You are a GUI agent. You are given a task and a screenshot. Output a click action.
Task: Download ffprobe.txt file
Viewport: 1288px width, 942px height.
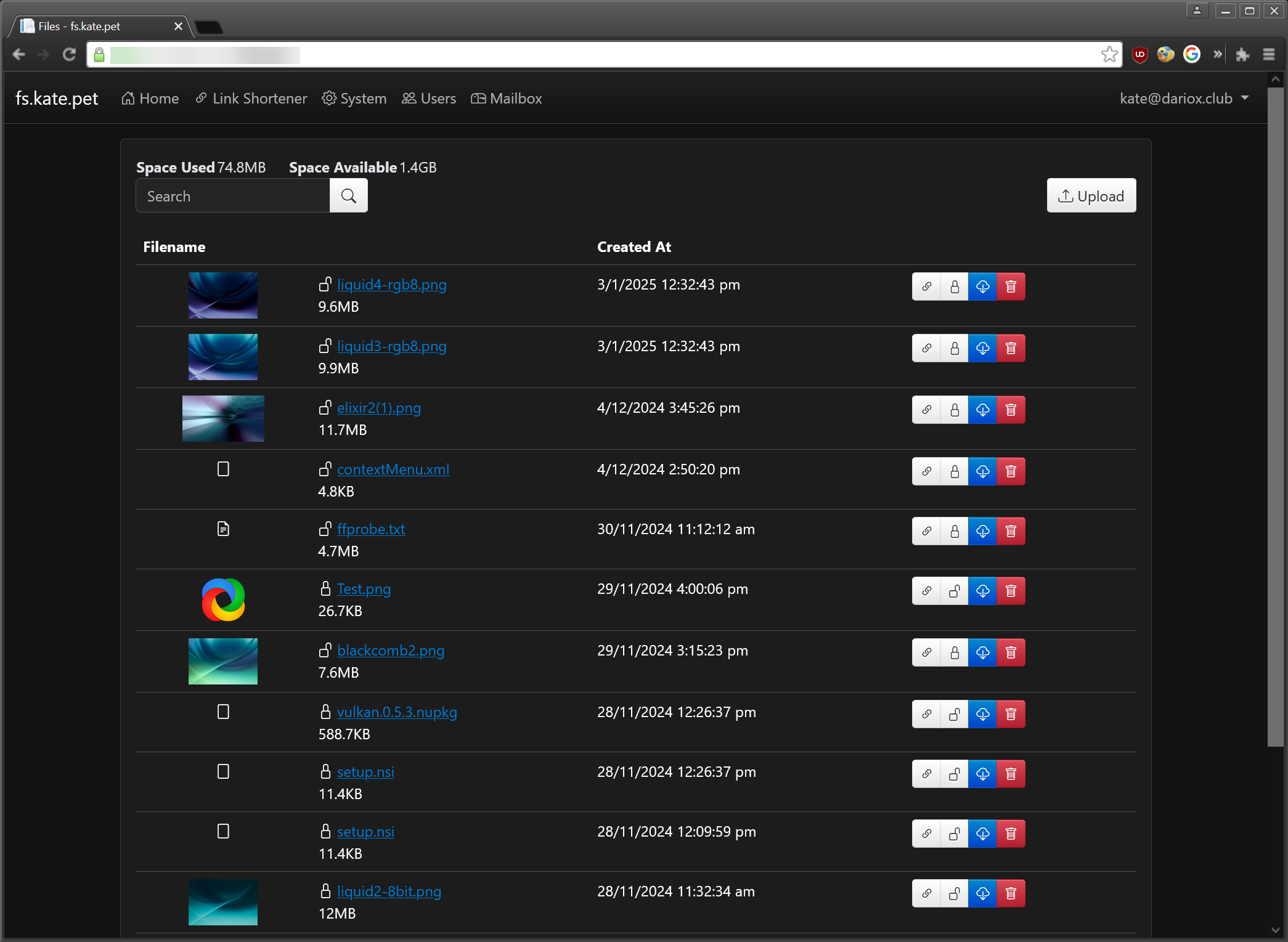tap(982, 531)
